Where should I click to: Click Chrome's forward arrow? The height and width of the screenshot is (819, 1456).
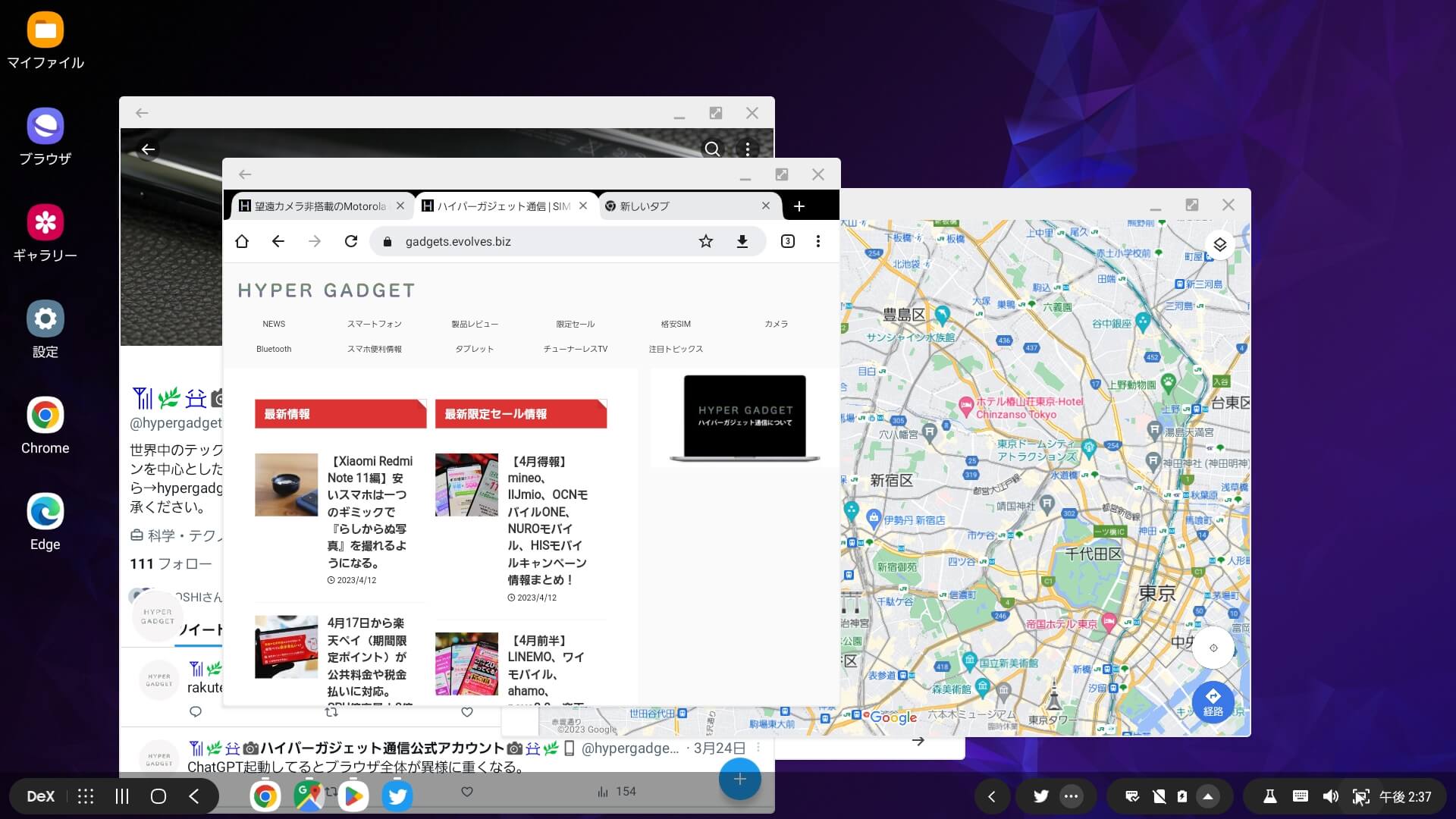pos(315,241)
